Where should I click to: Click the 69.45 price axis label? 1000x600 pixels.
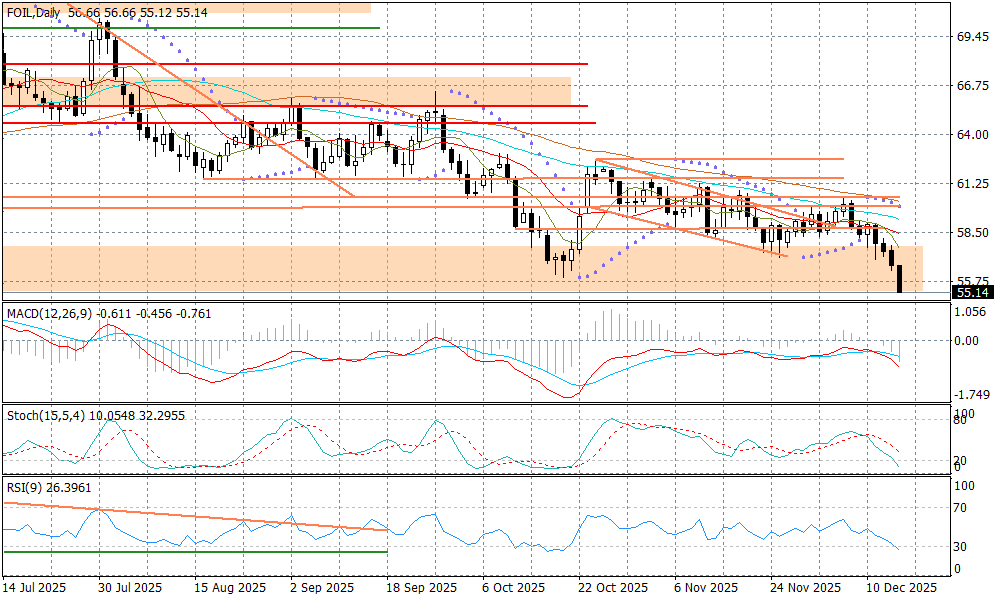coord(972,37)
